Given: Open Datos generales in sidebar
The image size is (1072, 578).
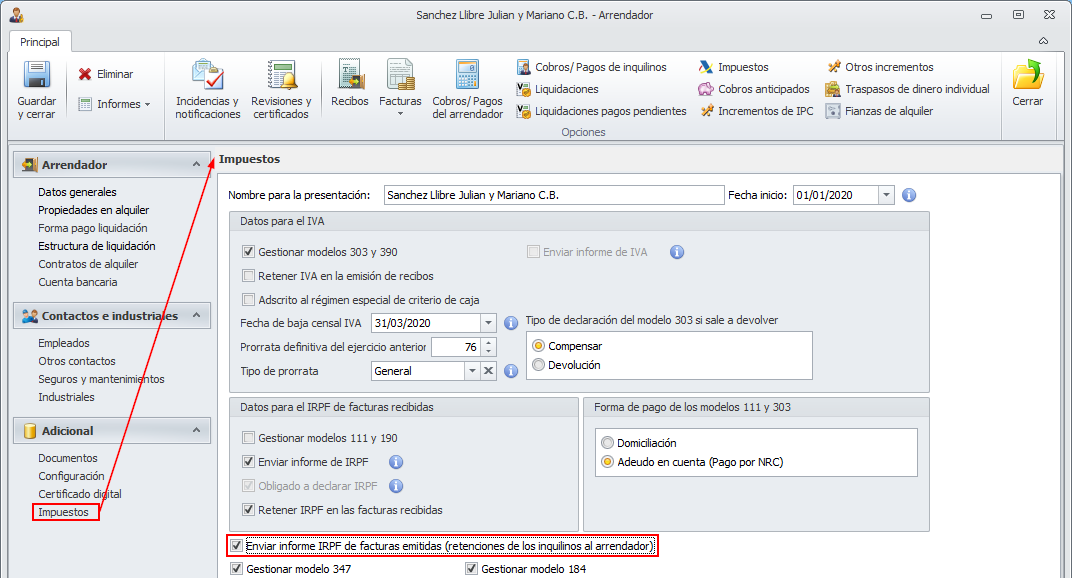Looking at the screenshot, I should tap(77, 192).
